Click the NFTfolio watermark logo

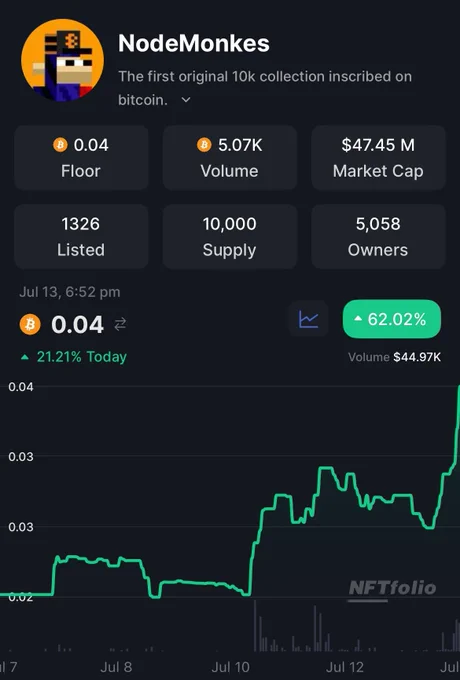(392, 589)
